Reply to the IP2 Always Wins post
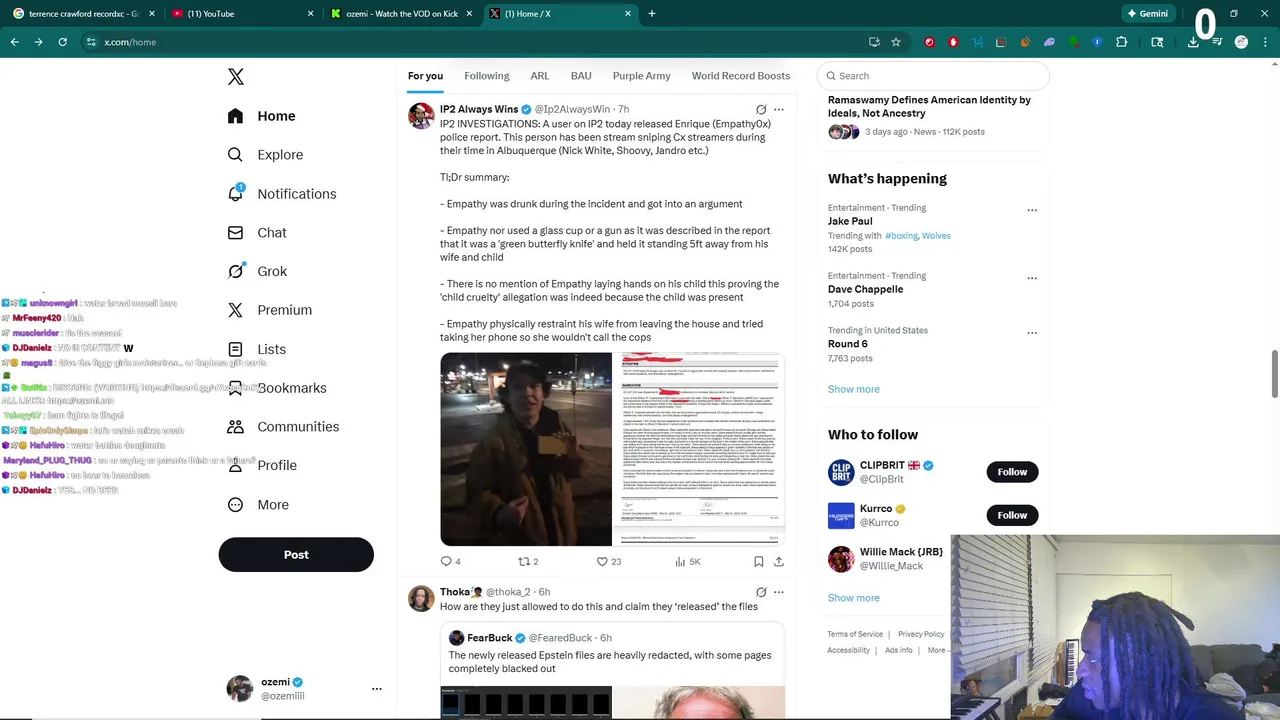Viewport: 1280px width, 720px height. click(451, 562)
